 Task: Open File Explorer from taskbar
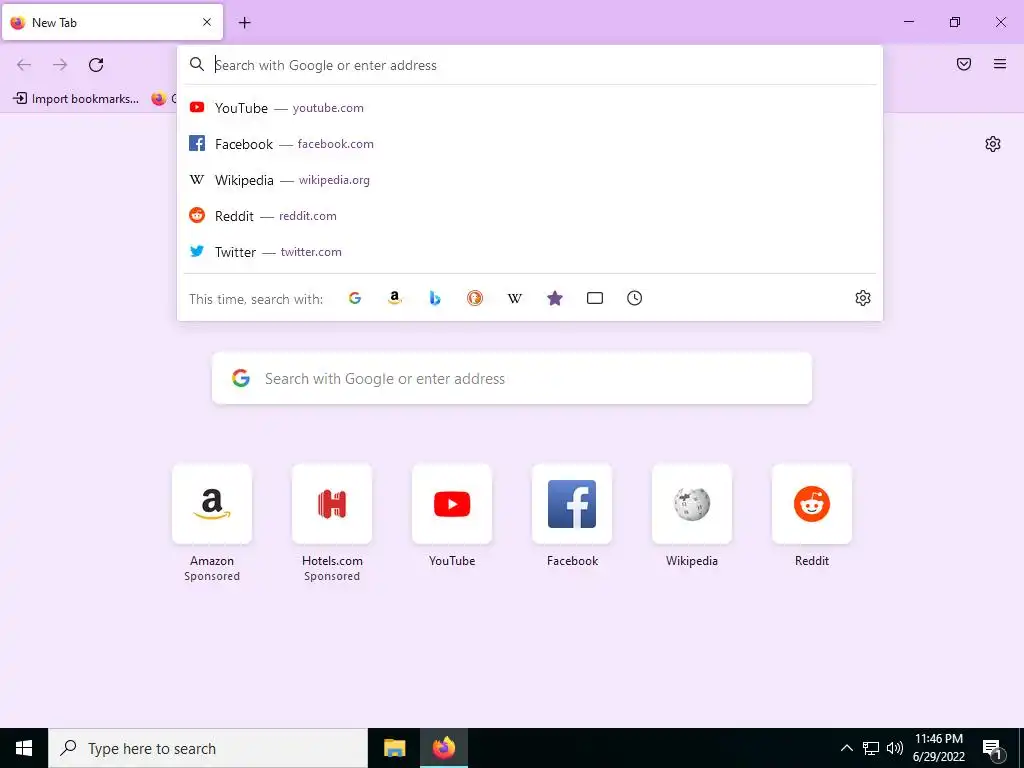[394, 748]
